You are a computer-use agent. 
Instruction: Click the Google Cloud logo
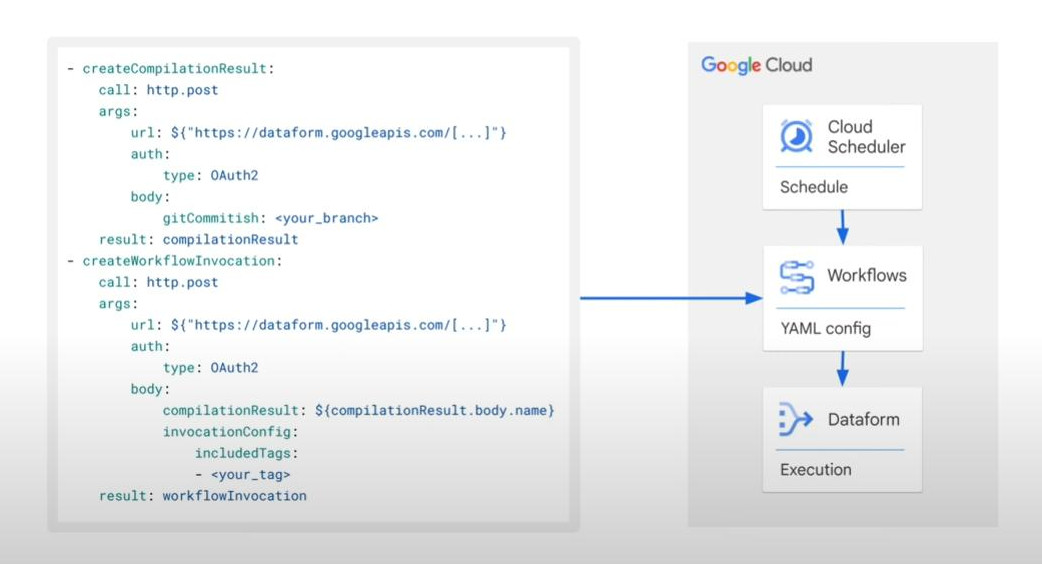[x=757, y=65]
